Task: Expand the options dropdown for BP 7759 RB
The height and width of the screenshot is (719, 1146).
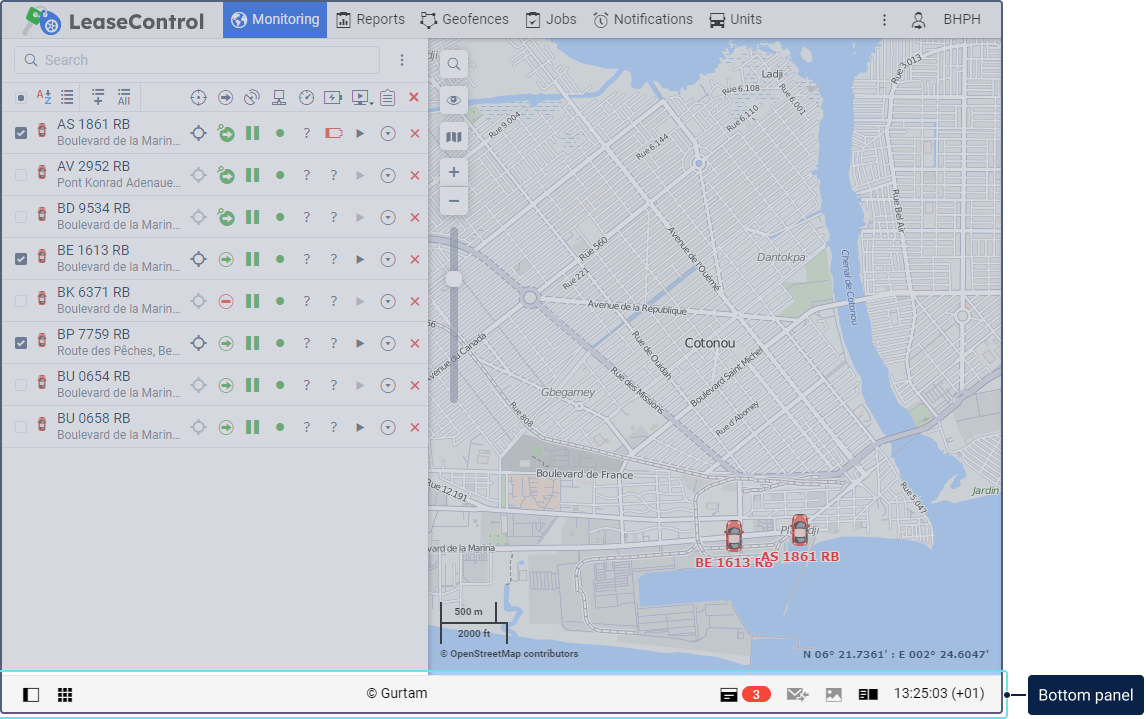Action: 388,343
